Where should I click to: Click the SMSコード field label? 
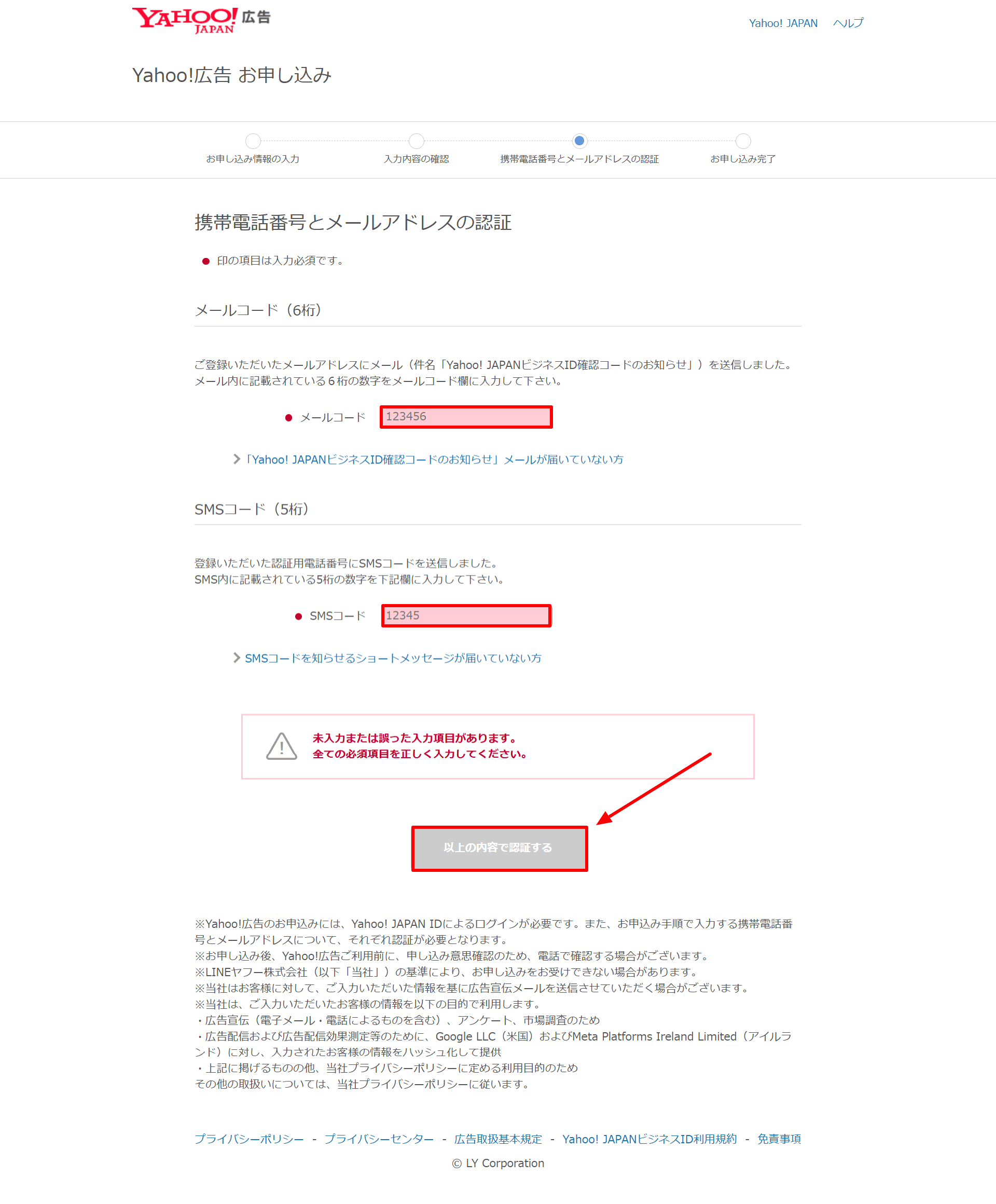click(338, 616)
